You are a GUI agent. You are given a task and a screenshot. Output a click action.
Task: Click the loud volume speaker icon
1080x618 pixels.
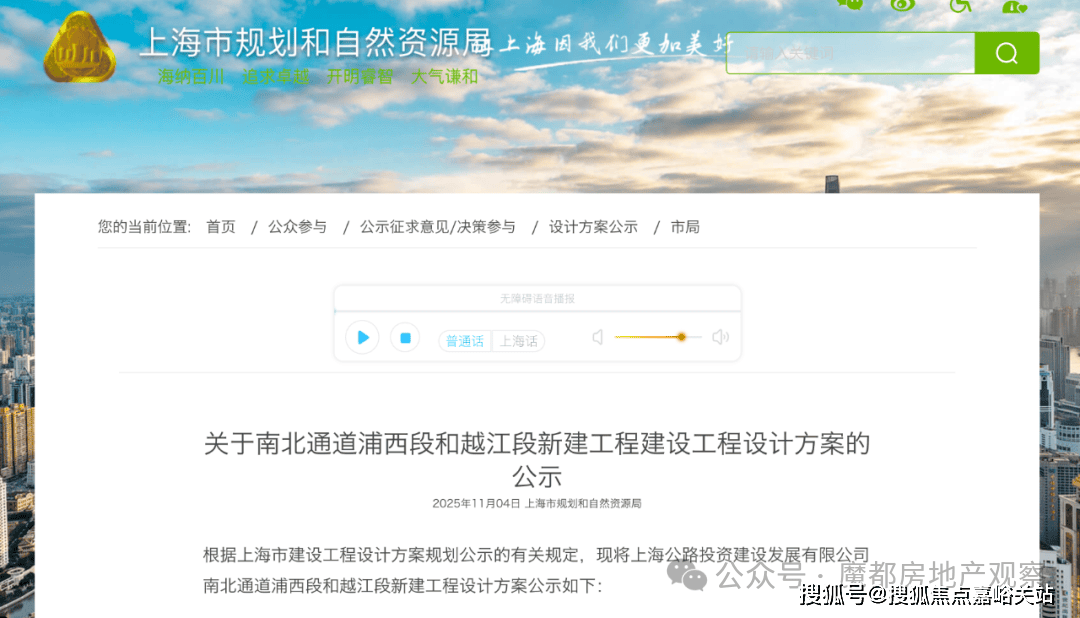(720, 338)
